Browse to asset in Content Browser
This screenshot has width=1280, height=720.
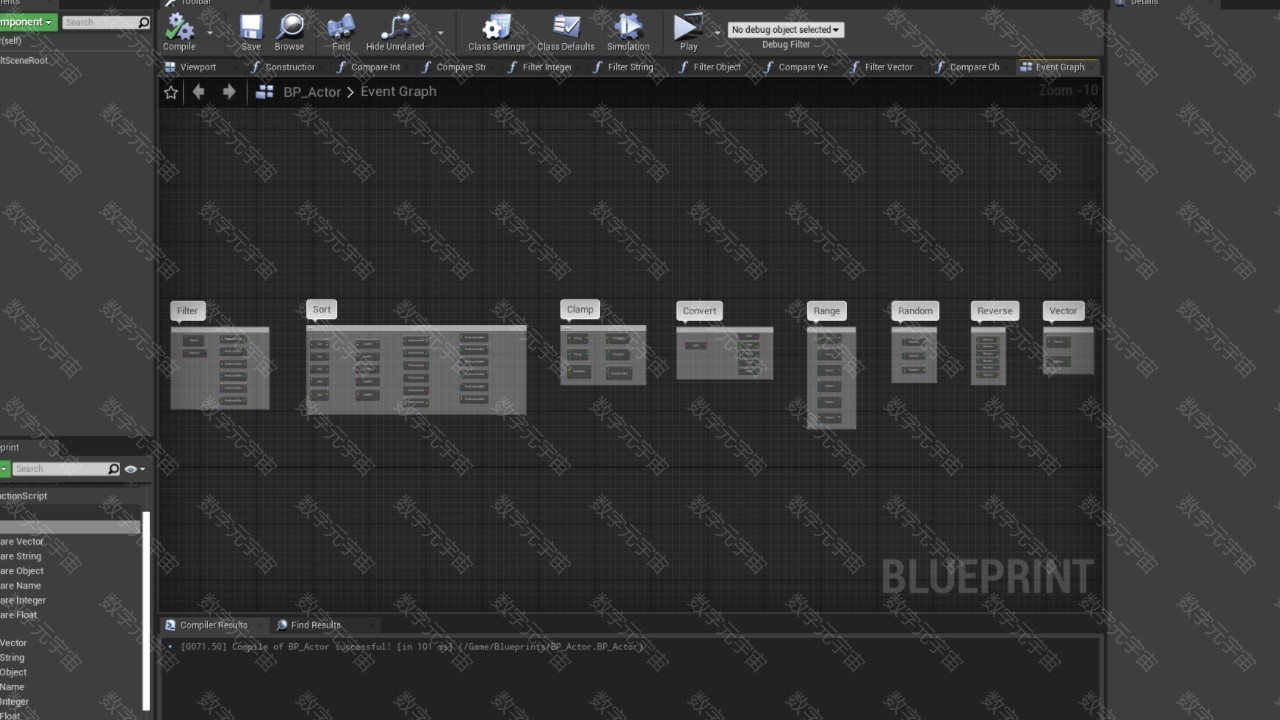[290, 32]
